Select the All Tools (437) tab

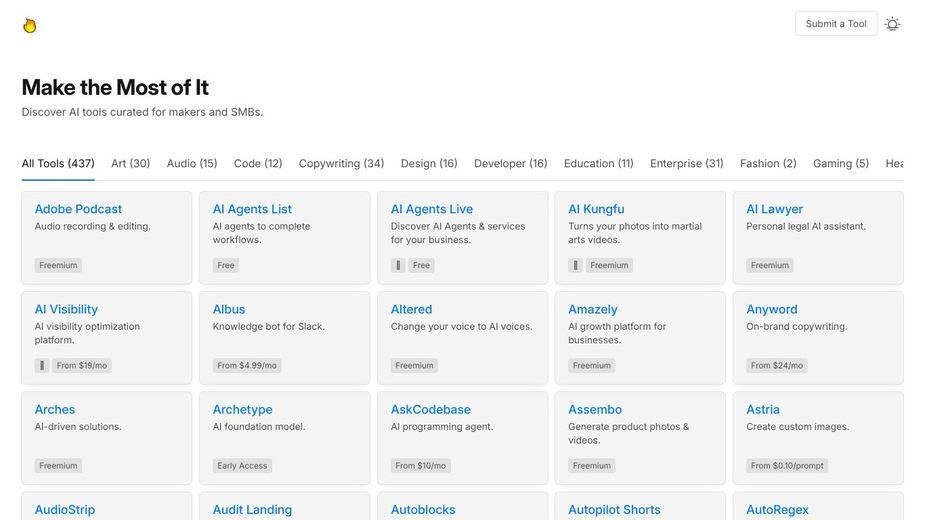tap(58, 163)
